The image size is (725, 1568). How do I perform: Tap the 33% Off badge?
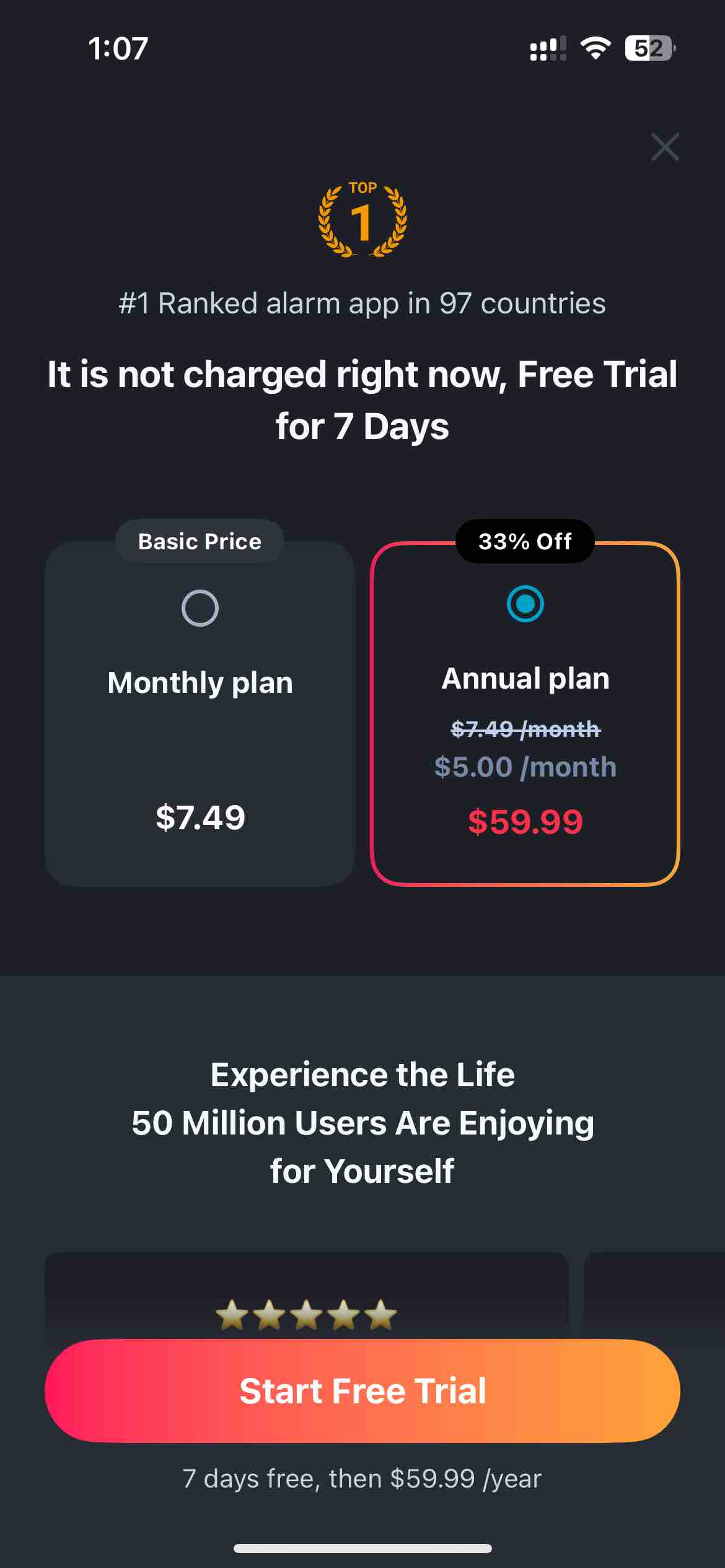(525, 541)
